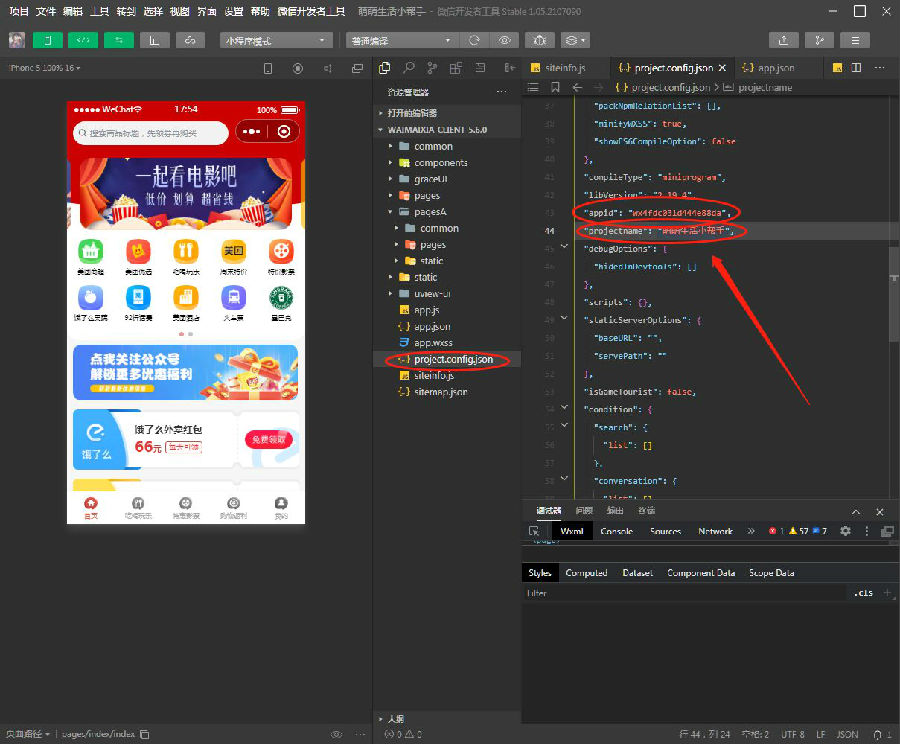Expand the components folder in the file tree
This screenshot has height=744, width=900.
[x=391, y=162]
